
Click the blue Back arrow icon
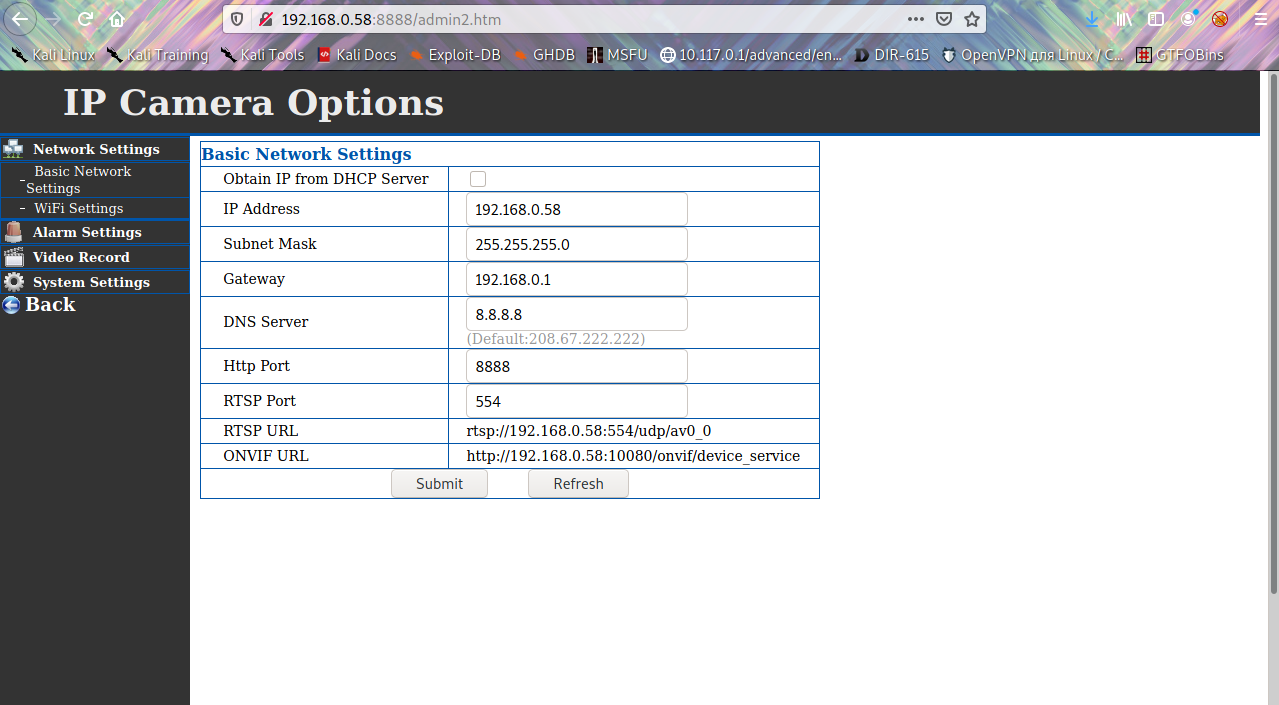tap(11, 305)
